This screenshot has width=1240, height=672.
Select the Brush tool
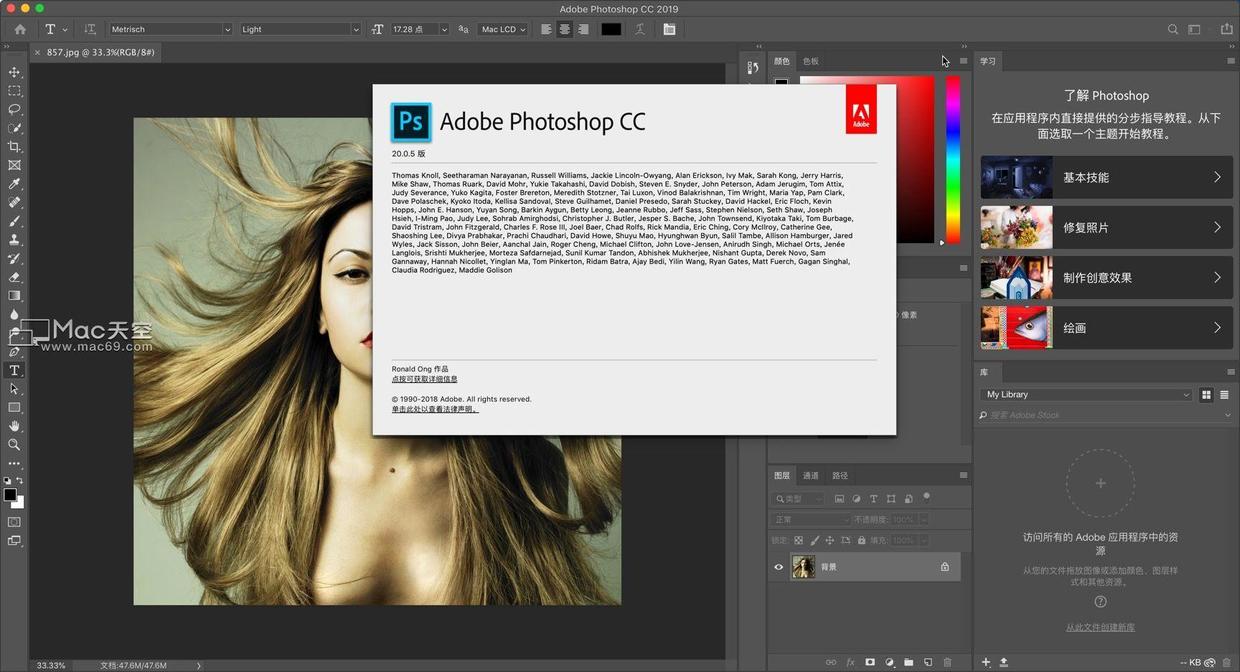click(x=14, y=221)
